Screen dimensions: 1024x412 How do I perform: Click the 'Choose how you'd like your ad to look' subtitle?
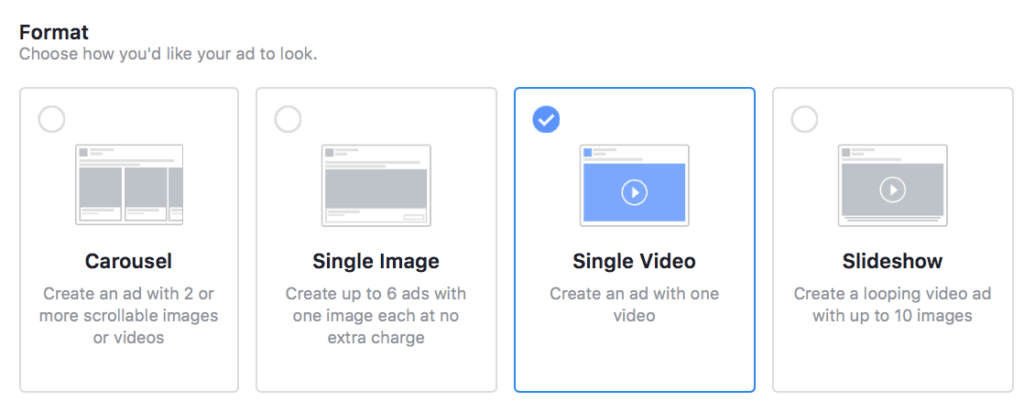(168, 54)
